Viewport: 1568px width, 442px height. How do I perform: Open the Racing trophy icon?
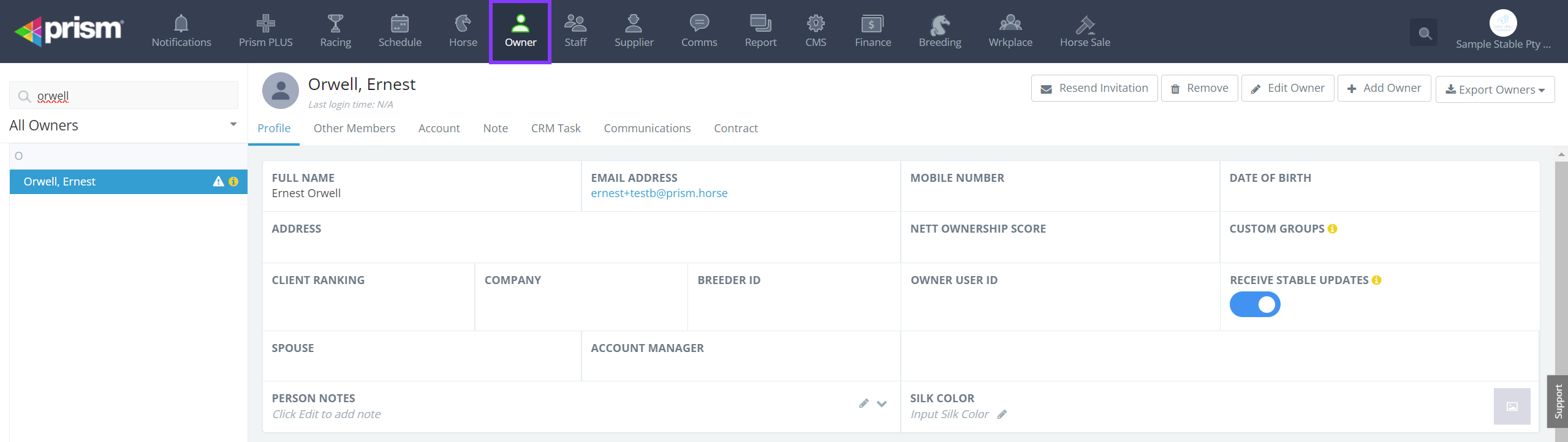tap(335, 24)
